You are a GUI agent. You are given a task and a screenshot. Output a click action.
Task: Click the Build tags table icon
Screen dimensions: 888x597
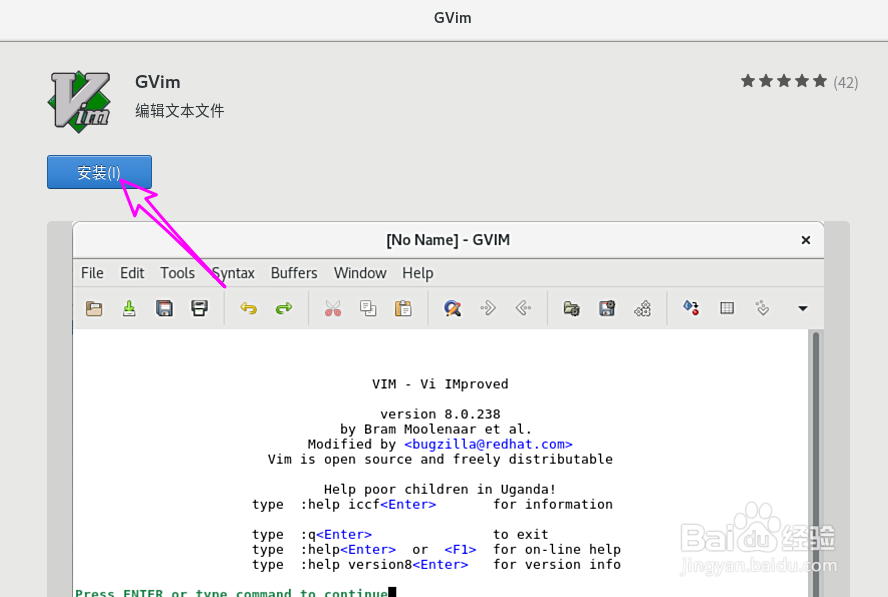[x=727, y=308]
